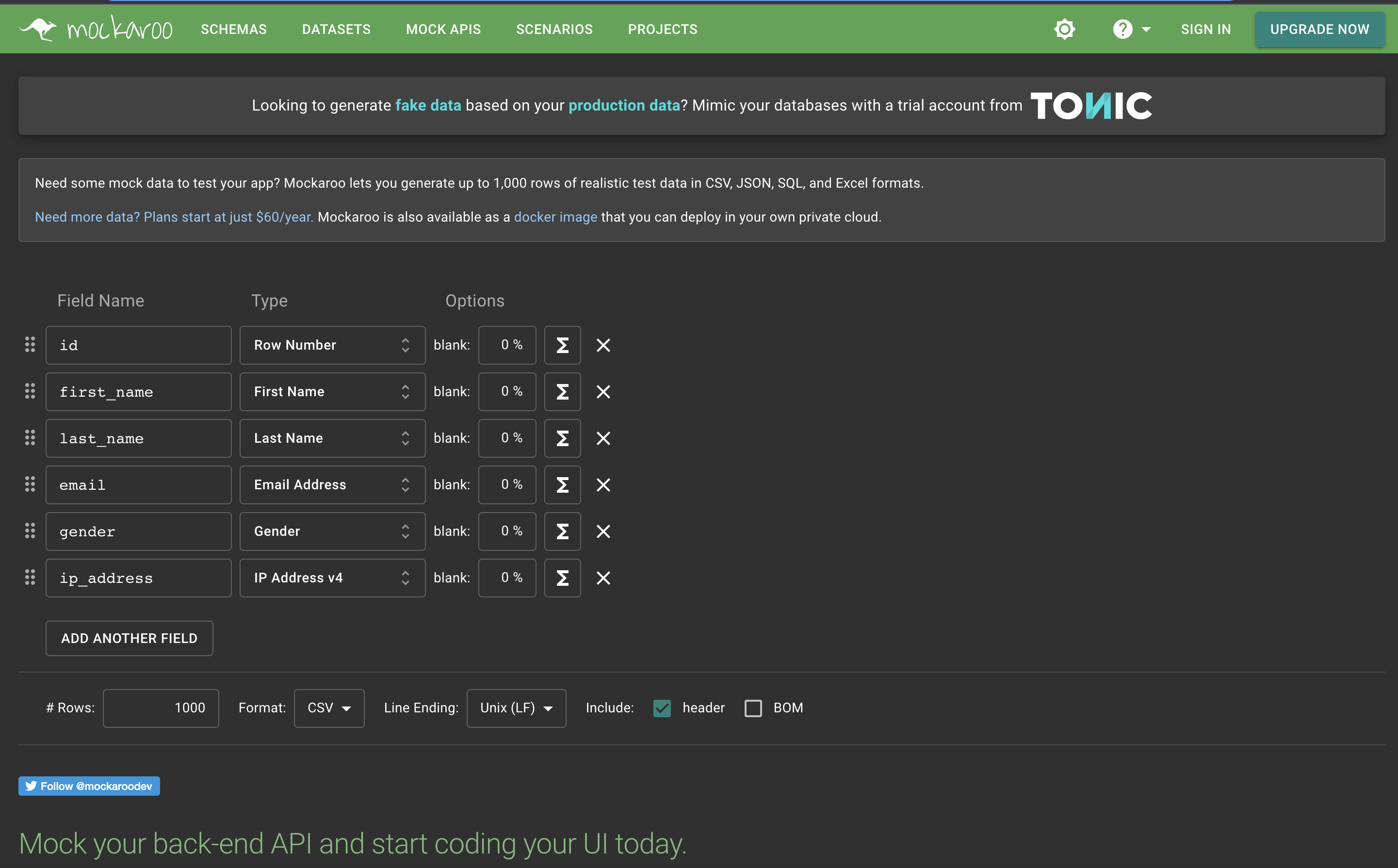Uncheck the header include checkbox
Screen dimensions: 1398x868
(661, 708)
